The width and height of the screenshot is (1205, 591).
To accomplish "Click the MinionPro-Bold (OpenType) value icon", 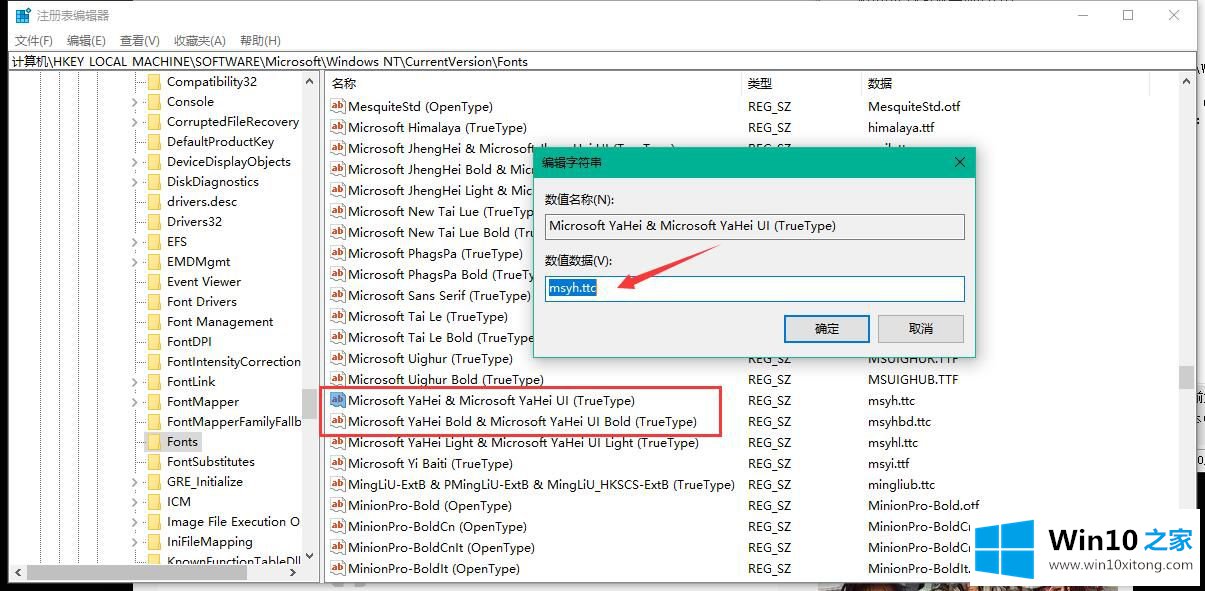I will pyautogui.click(x=337, y=506).
